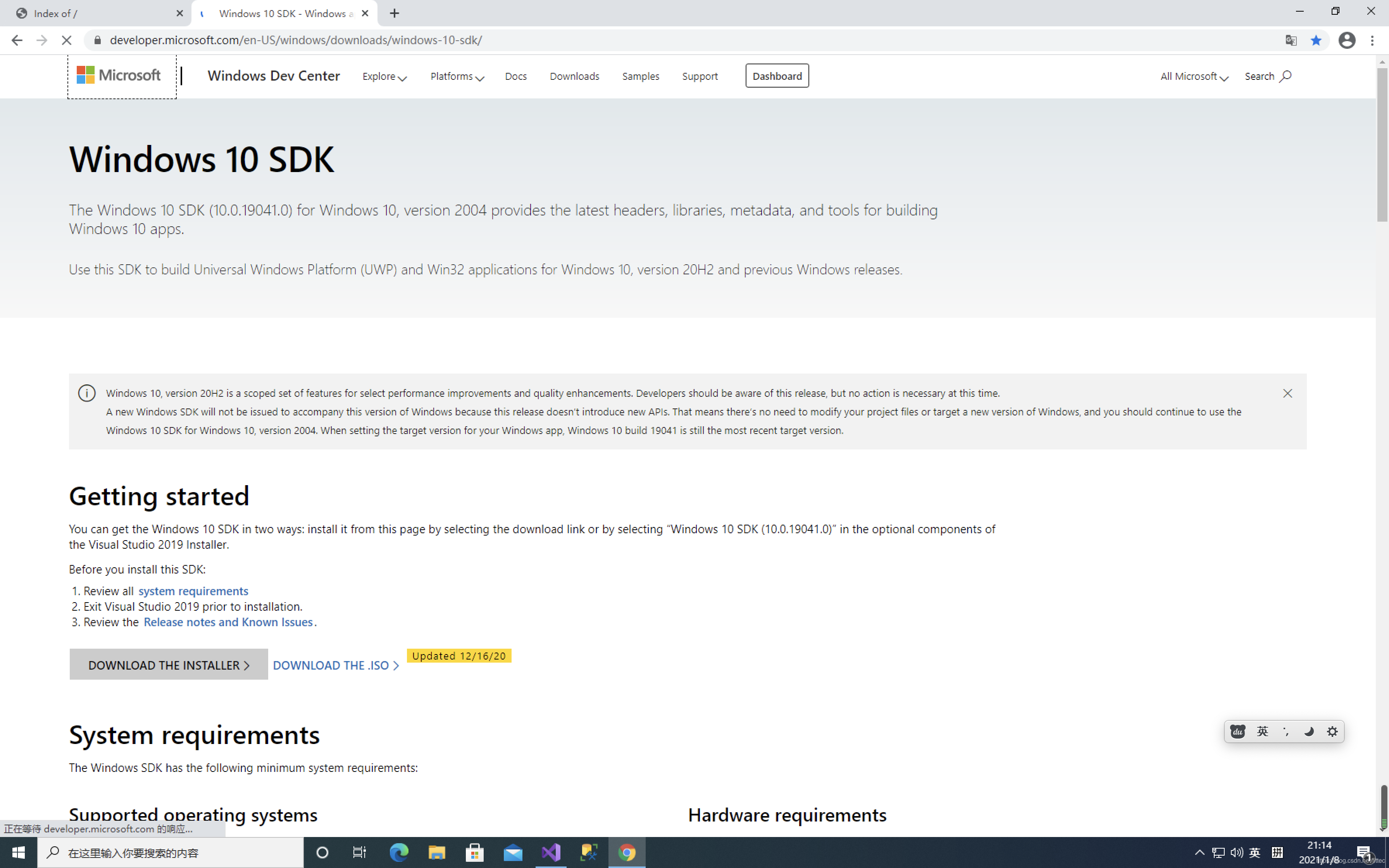Image resolution: width=1389 pixels, height=868 pixels.
Task: Click the bookmark star icon
Action: 1315,40
